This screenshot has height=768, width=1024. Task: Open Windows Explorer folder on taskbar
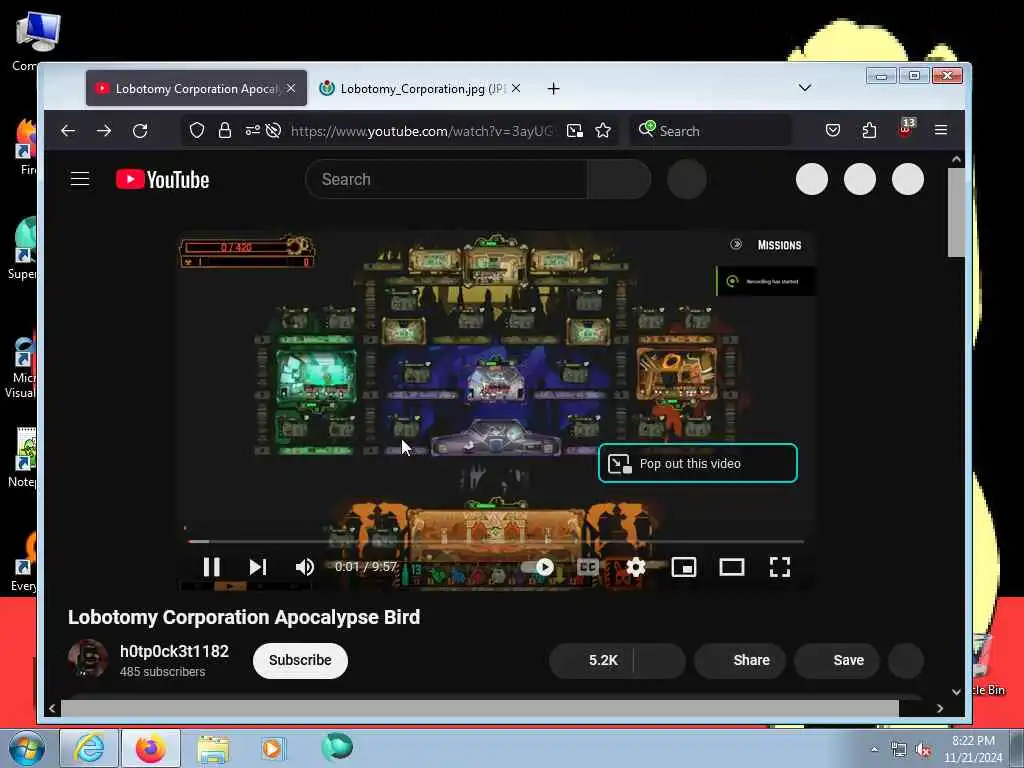(213, 748)
